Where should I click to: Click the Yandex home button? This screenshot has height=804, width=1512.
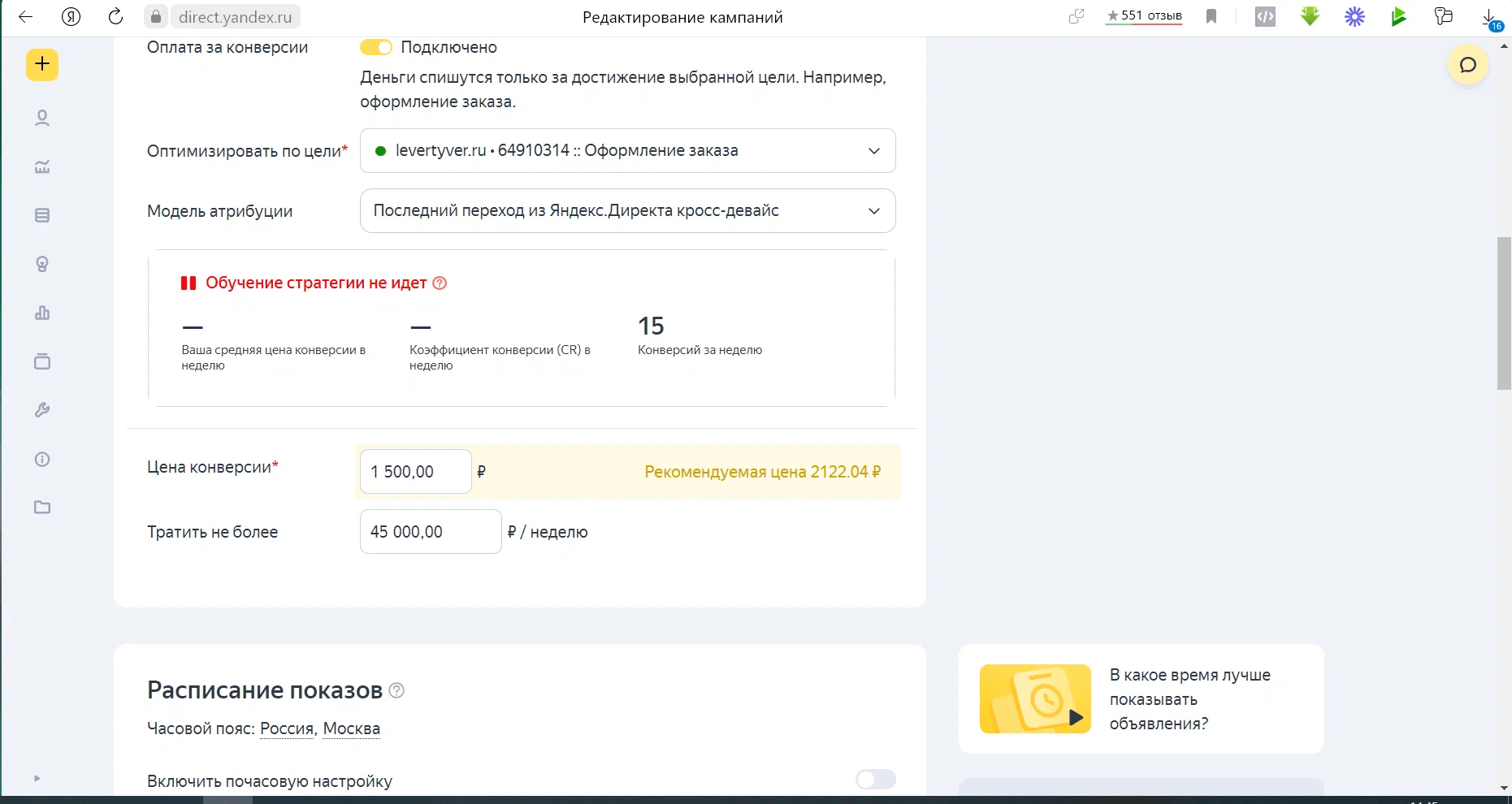(71, 16)
